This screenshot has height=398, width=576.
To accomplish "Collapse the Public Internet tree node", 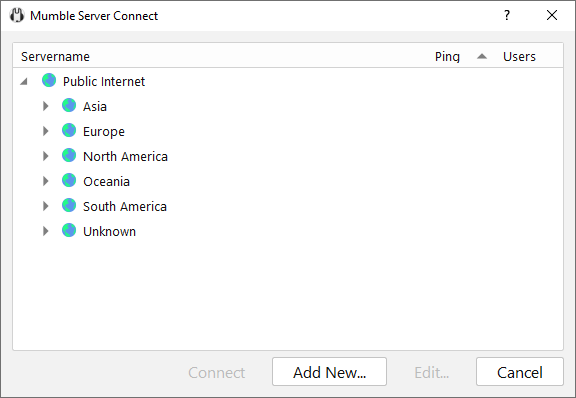I will 24,81.
